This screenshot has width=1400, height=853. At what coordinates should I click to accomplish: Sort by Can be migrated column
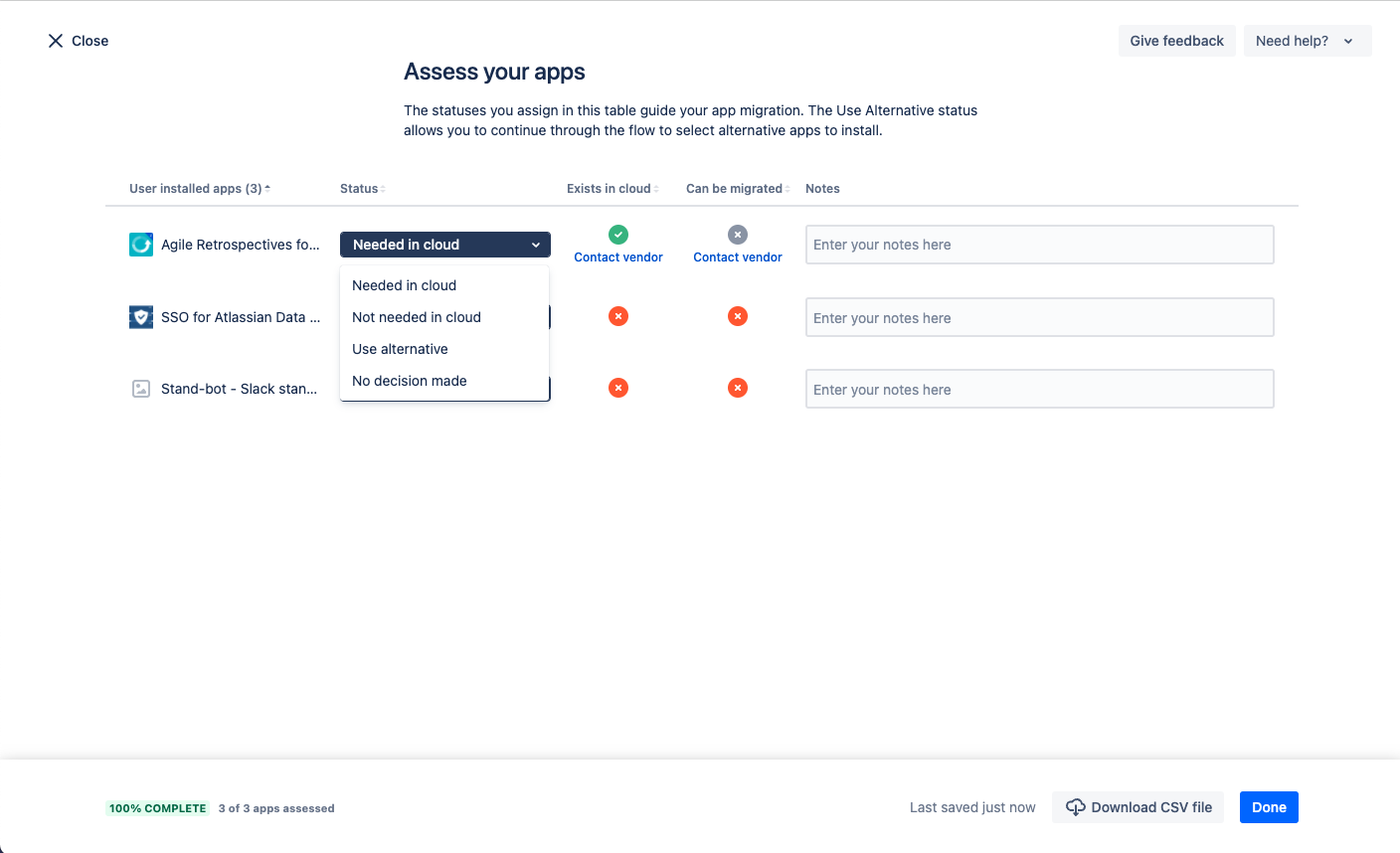click(x=738, y=189)
